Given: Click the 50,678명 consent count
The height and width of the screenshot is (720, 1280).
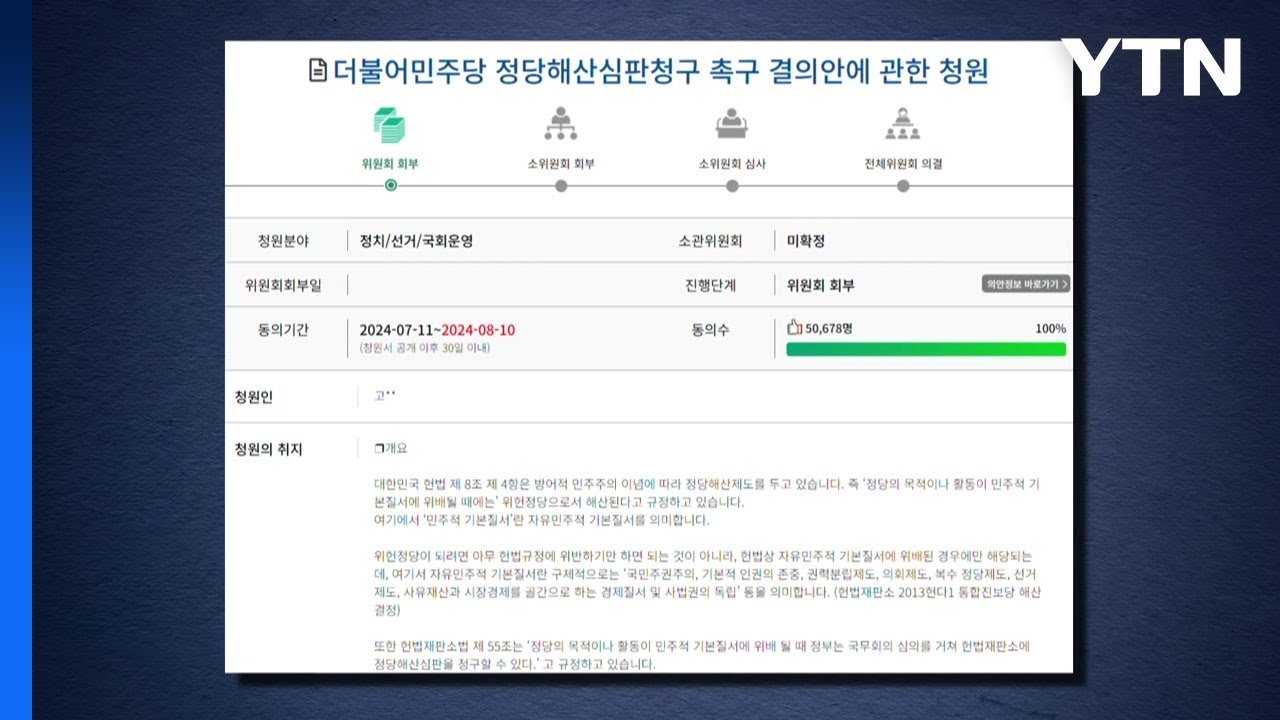Looking at the screenshot, I should (829, 328).
